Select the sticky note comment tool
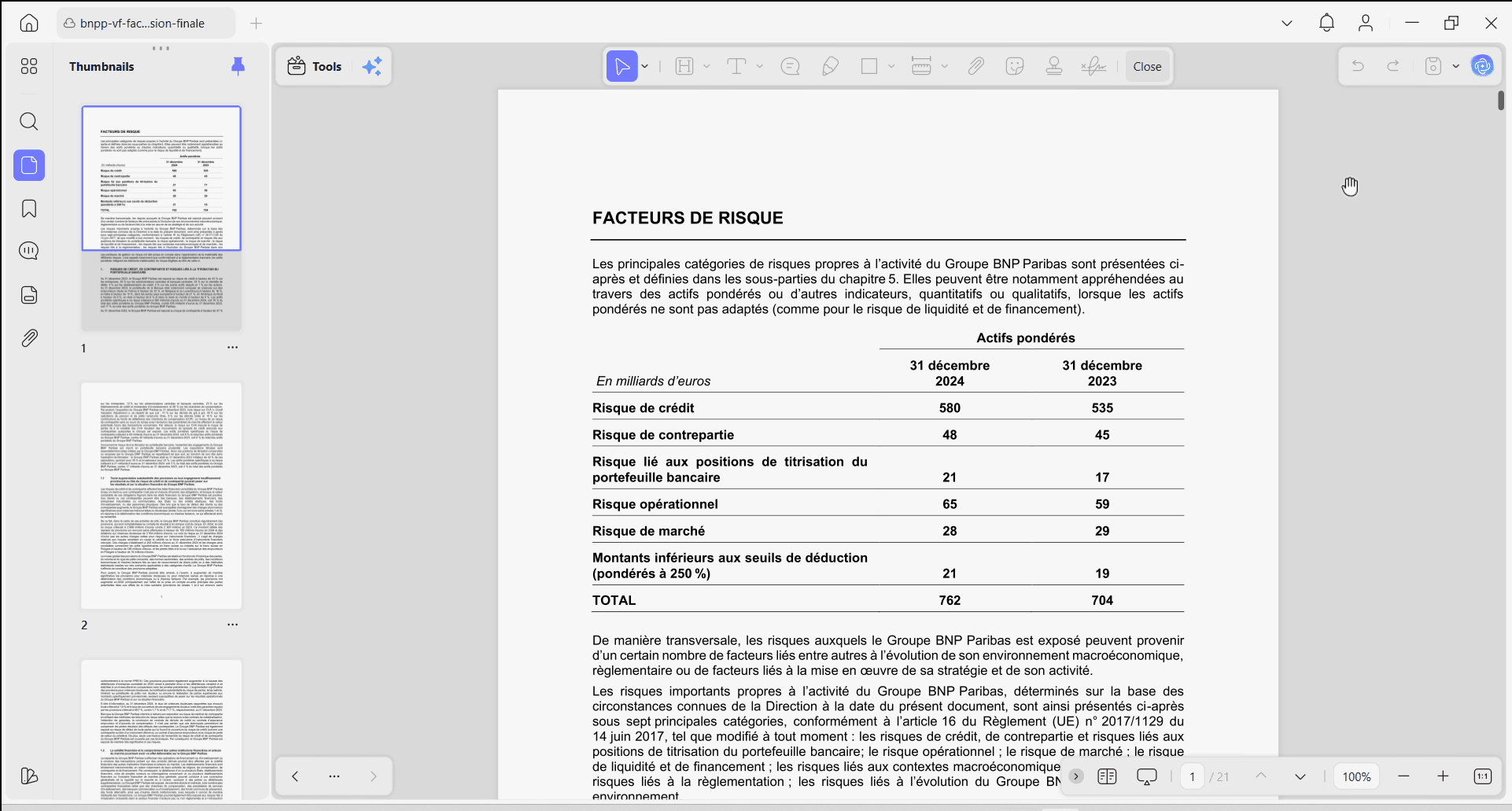Viewport: 1512px width, 811px height. 790,67
